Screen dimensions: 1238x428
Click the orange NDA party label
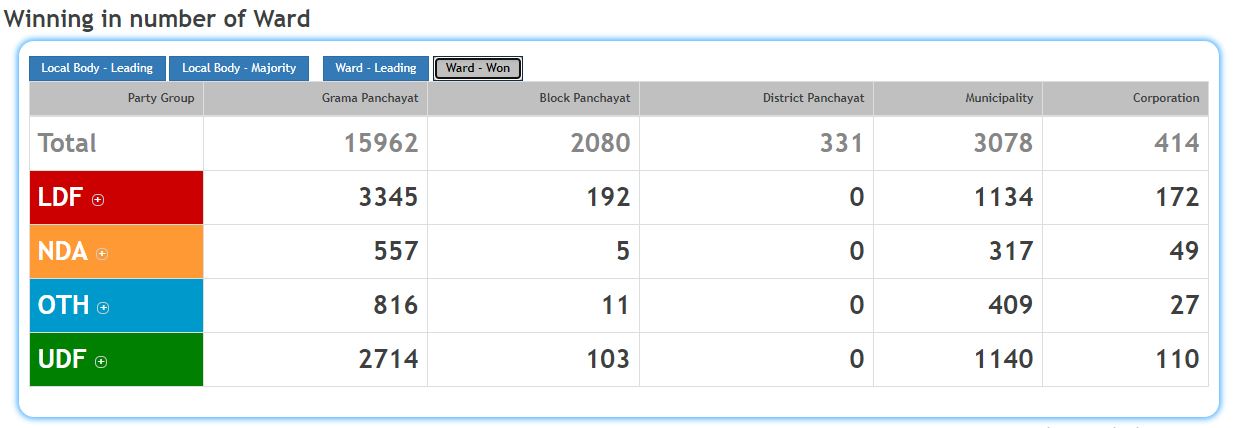(62, 252)
